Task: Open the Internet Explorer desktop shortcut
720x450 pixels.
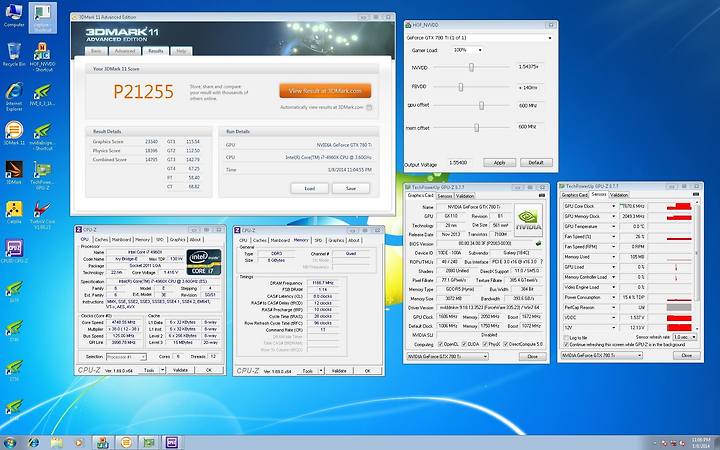Action: [14, 96]
